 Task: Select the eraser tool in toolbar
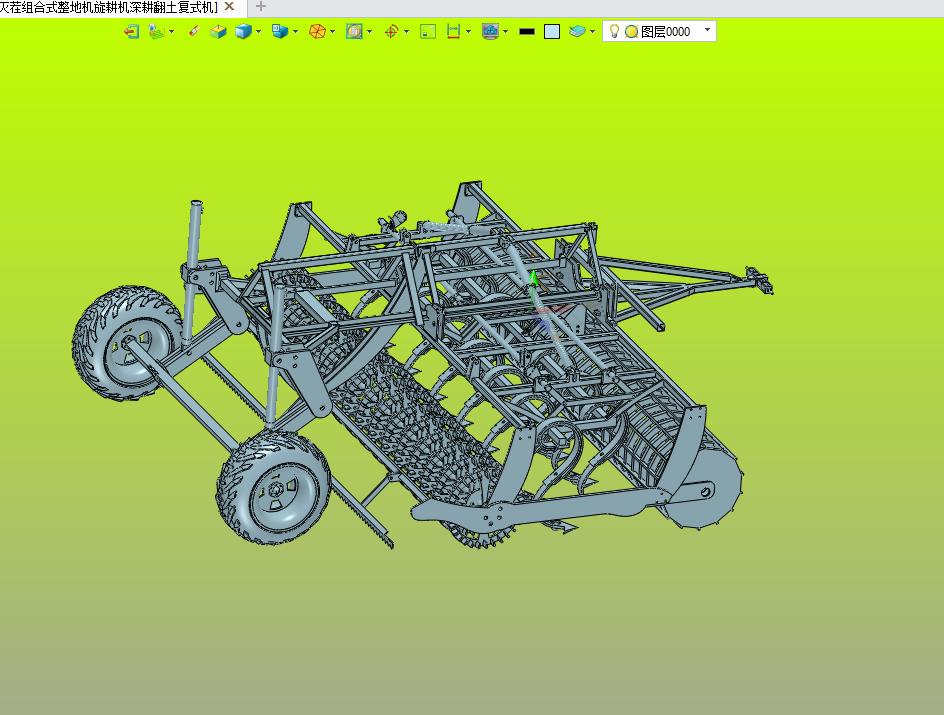coord(194,32)
